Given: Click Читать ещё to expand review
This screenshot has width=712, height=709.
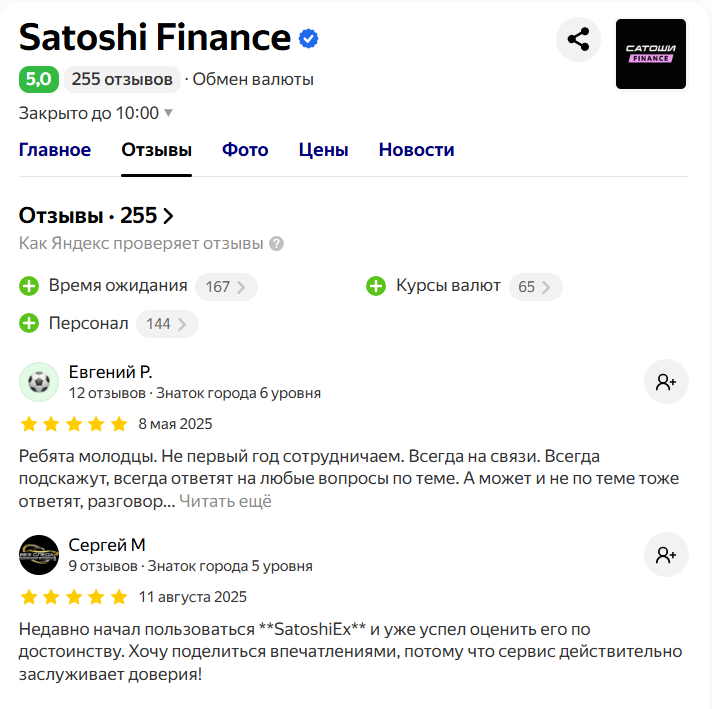Looking at the screenshot, I should pos(225,501).
